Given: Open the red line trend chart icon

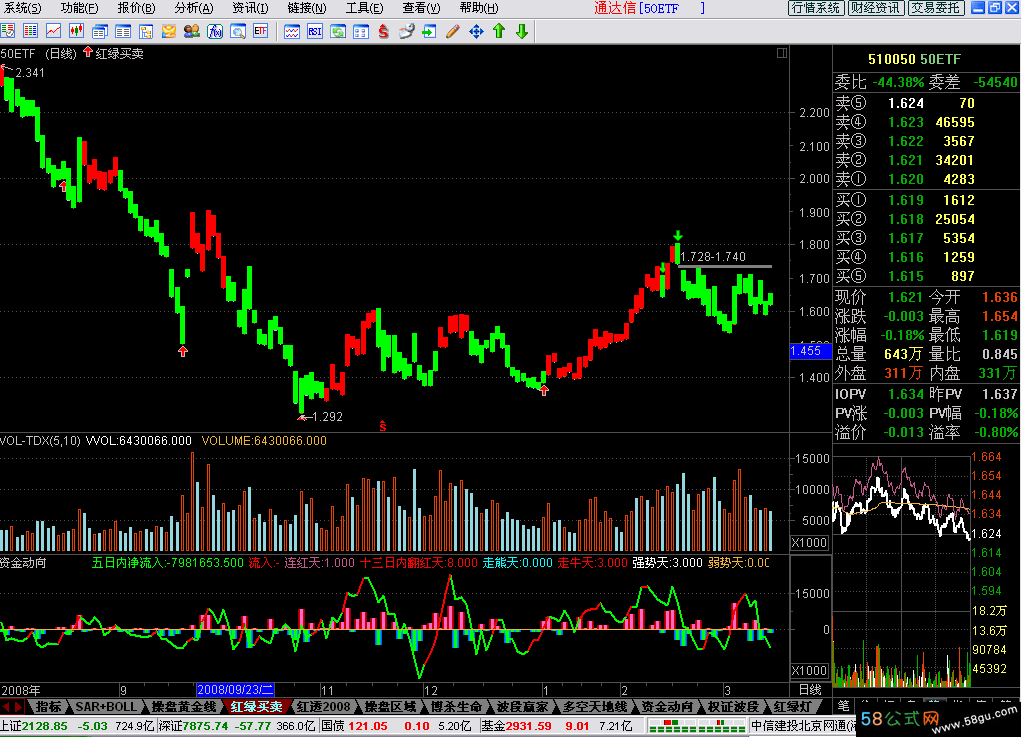Looking at the screenshot, I should click(x=53, y=31).
